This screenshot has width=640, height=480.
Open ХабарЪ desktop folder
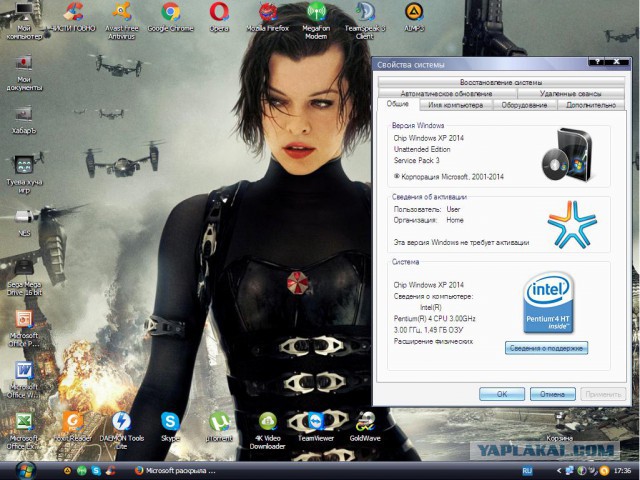pyautogui.click(x=24, y=121)
